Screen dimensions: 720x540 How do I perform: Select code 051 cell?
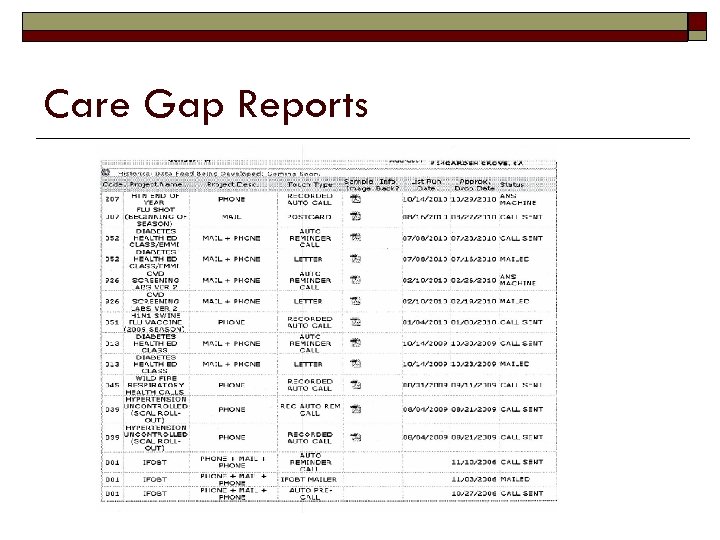tap(112, 322)
